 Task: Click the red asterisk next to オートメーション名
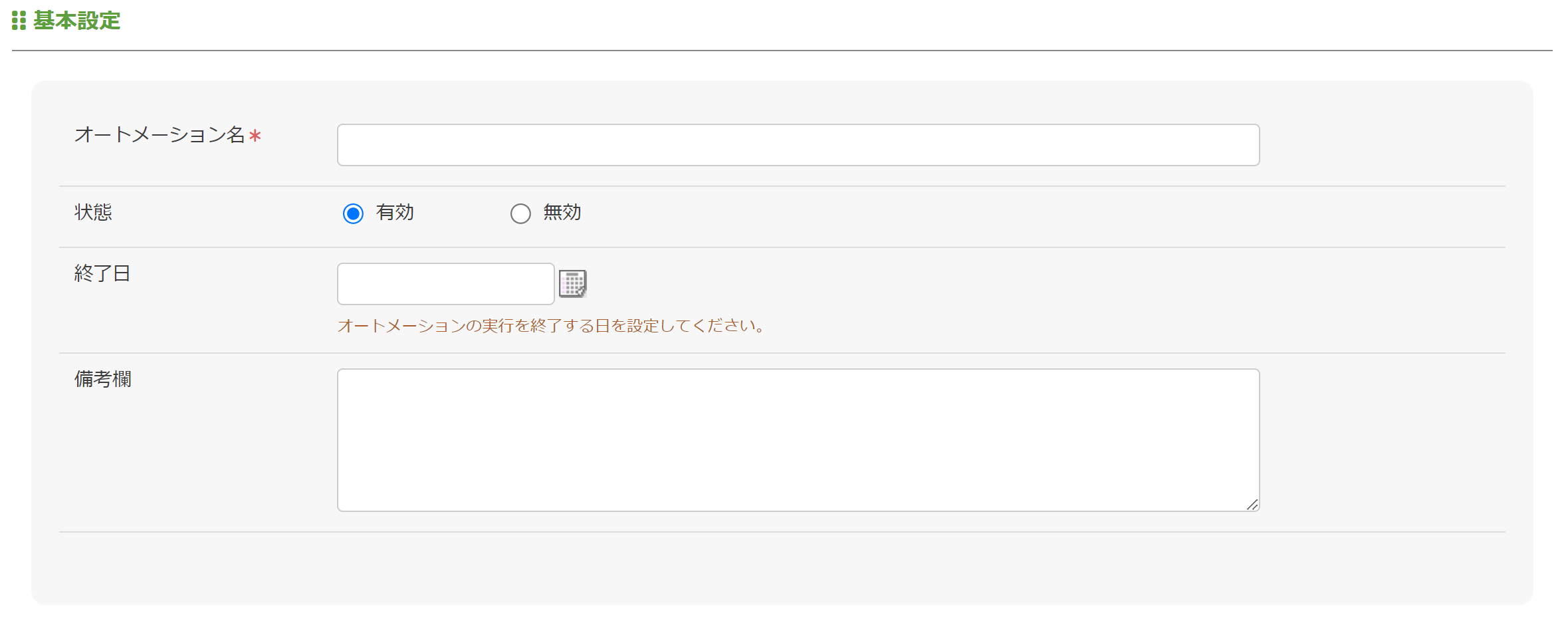(x=256, y=135)
